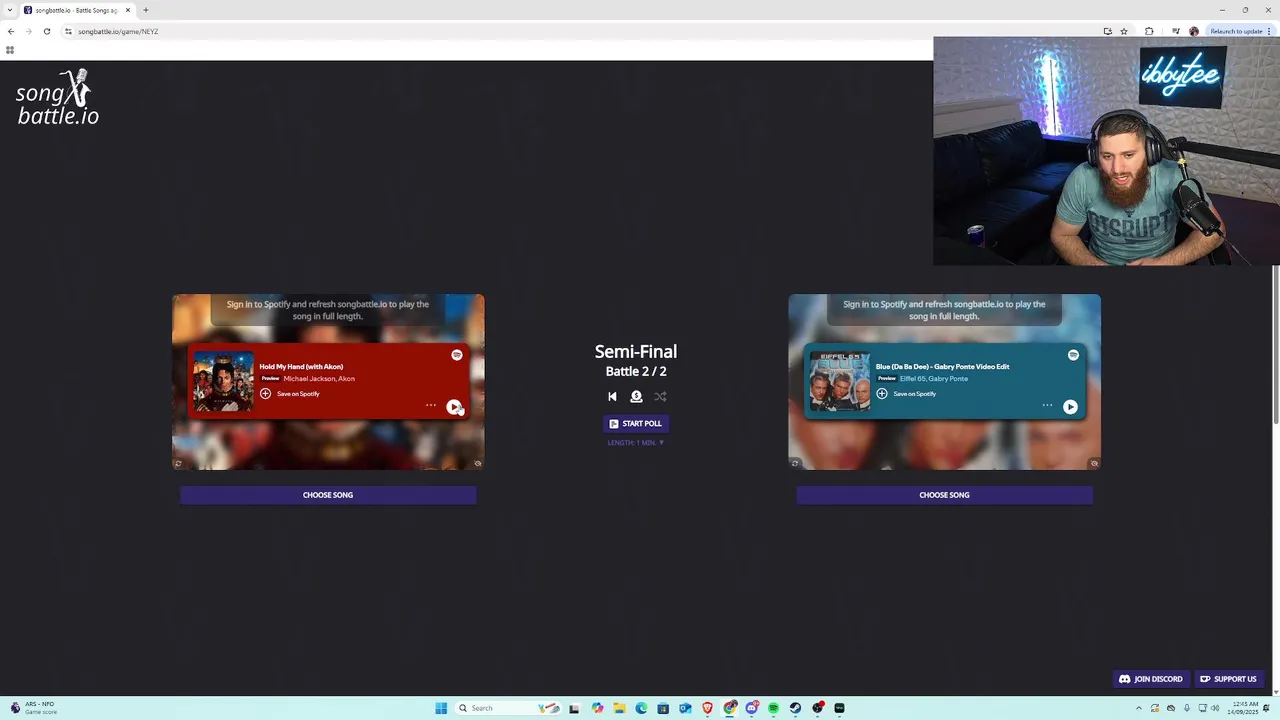Image resolution: width=1280 pixels, height=720 pixels.
Task: Save Hold My Hand on Spotify
Action: pyautogui.click(x=290, y=394)
